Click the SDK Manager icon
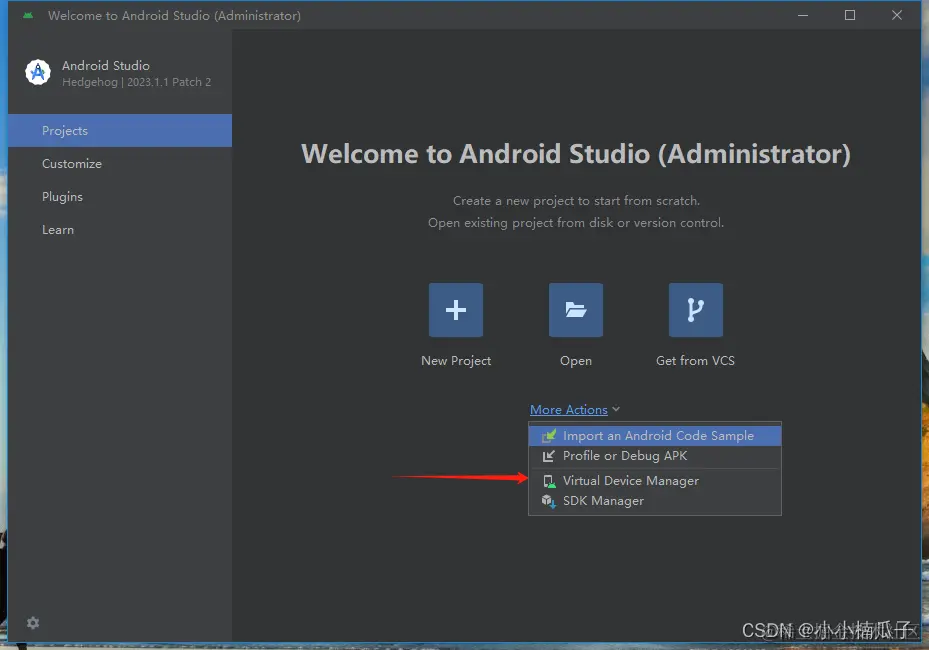This screenshot has width=929, height=650. (x=549, y=501)
